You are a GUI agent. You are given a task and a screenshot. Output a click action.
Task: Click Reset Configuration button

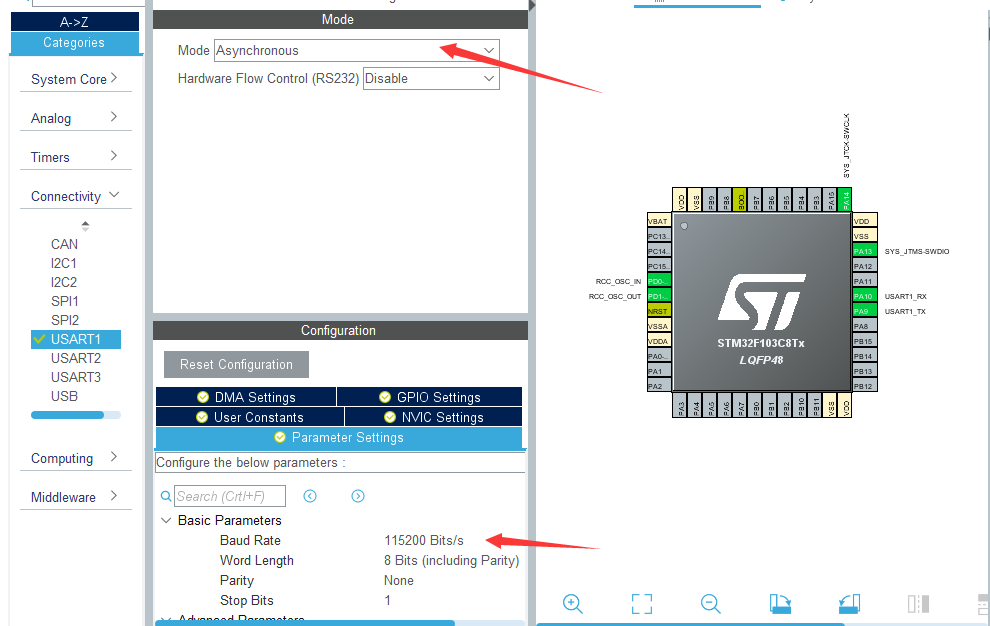click(236, 364)
